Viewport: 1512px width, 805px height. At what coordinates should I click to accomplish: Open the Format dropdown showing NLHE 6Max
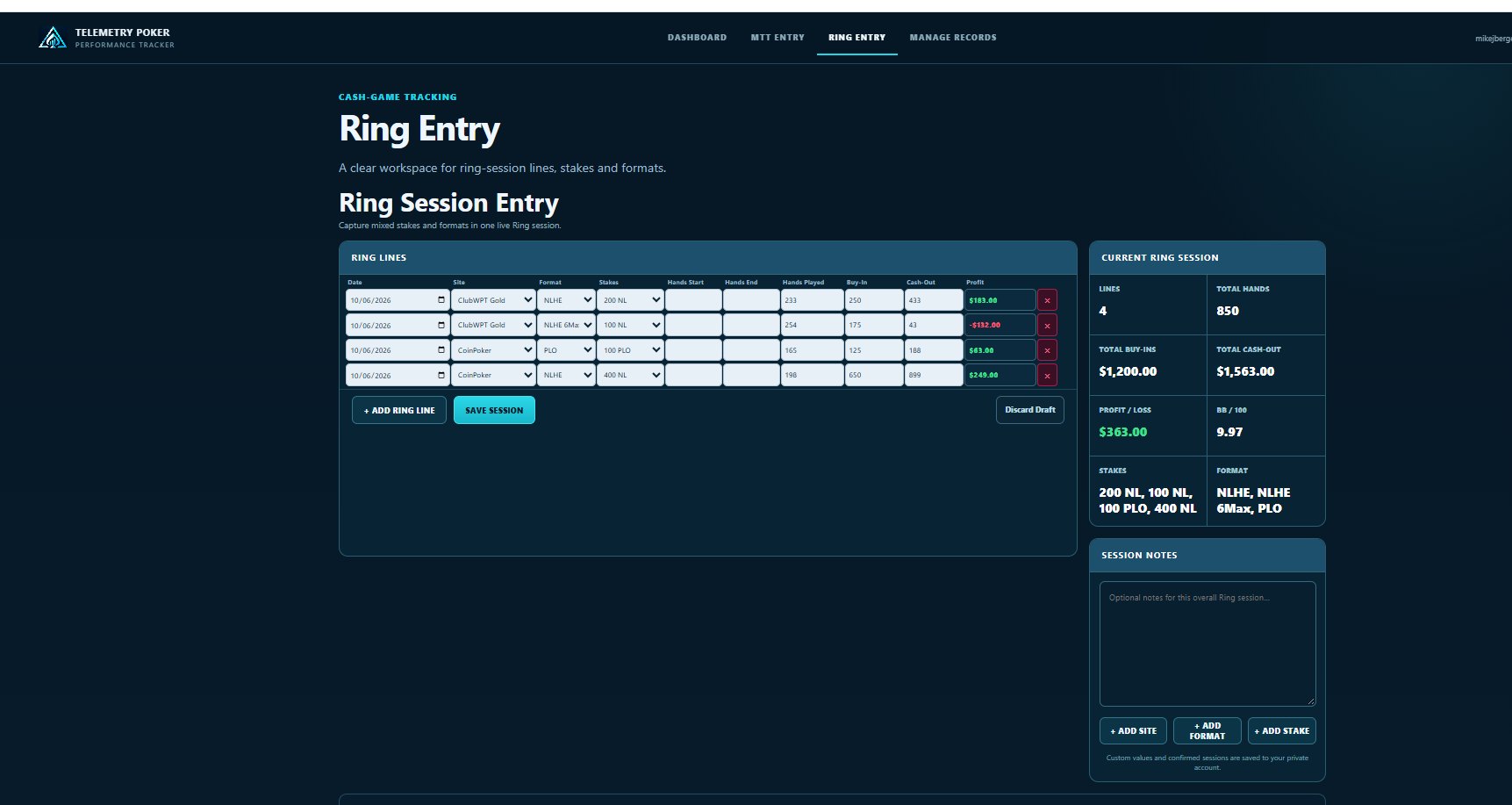click(566, 325)
